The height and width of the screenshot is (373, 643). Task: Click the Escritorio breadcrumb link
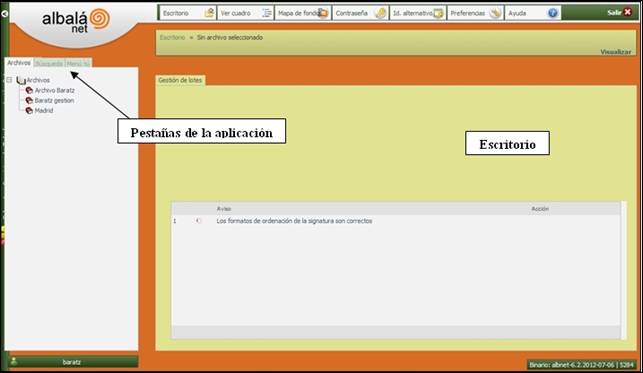172,37
